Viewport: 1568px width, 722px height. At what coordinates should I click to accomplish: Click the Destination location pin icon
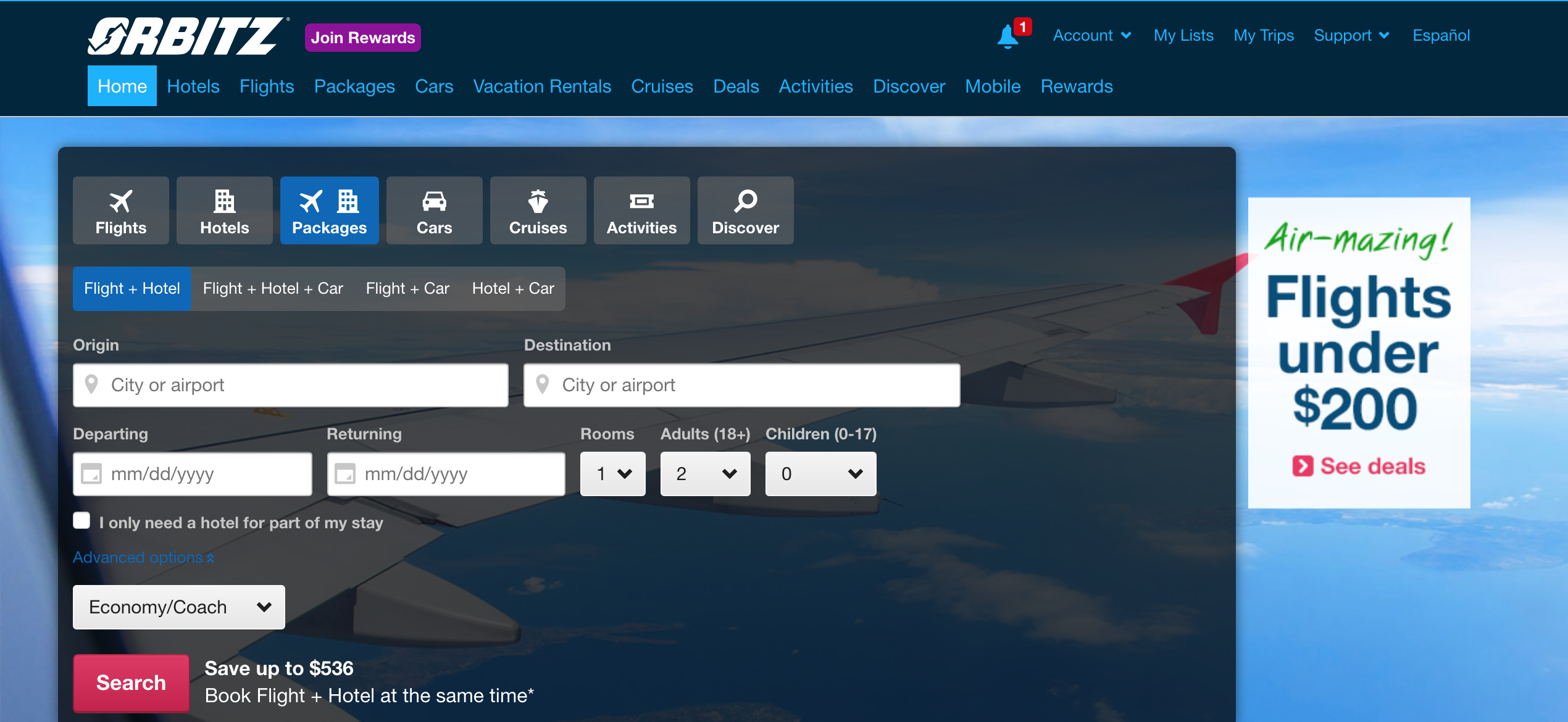(543, 384)
